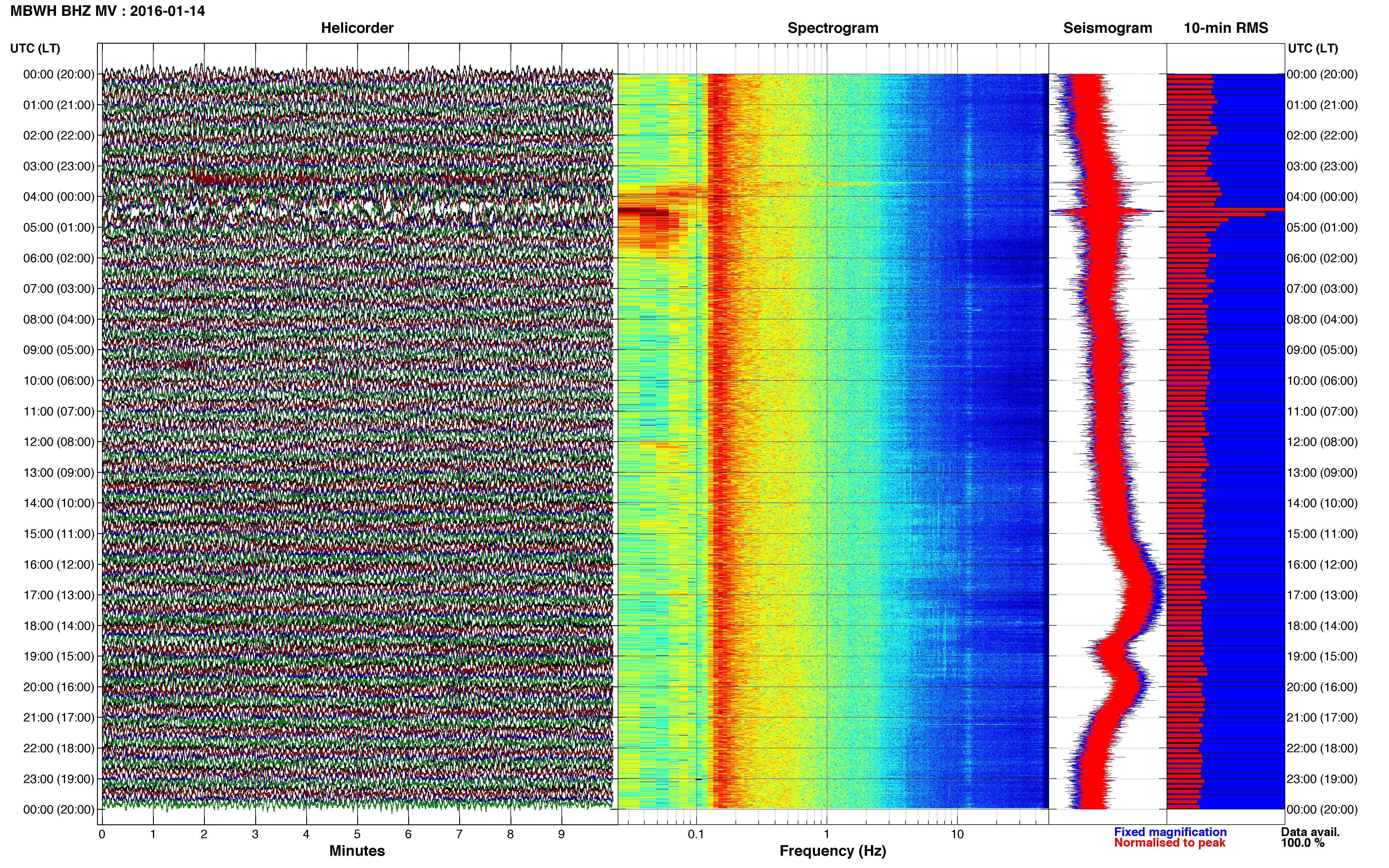Click helicorder time label '11:00 (07:00)'
Viewport: 1389px width, 868px height.
pos(59,411)
